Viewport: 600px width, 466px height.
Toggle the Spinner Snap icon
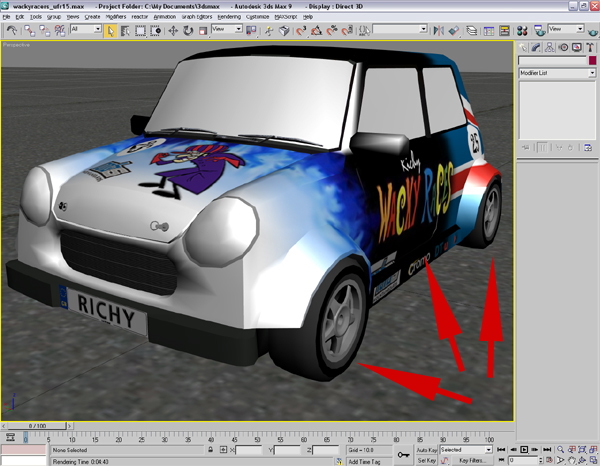[347, 31]
